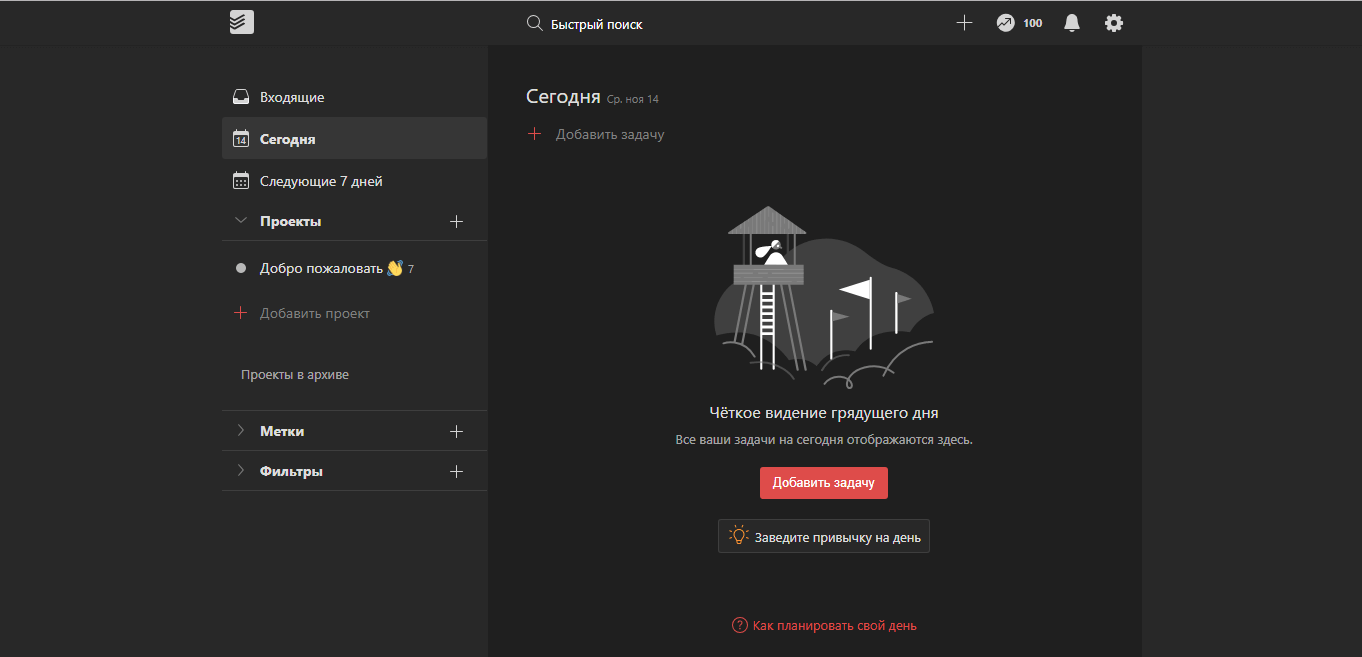Image resolution: width=1362 pixels, height=657 pixels.
Task: Click the grey color dot of Добро пожаловать project
Action: coord(241,269)
